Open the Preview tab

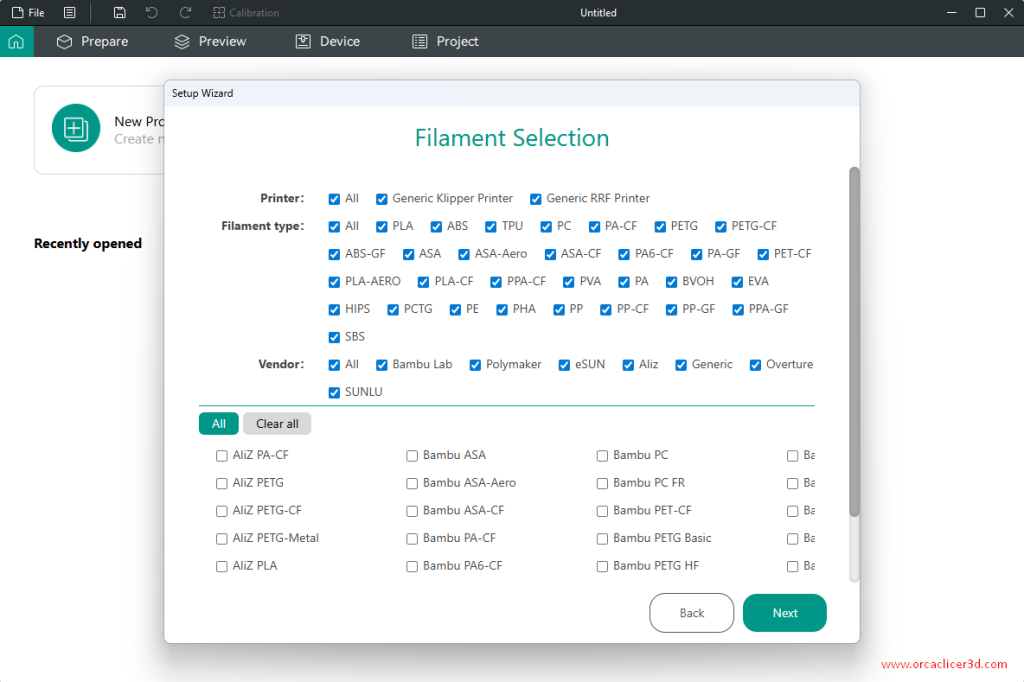[x=210, y=42]
